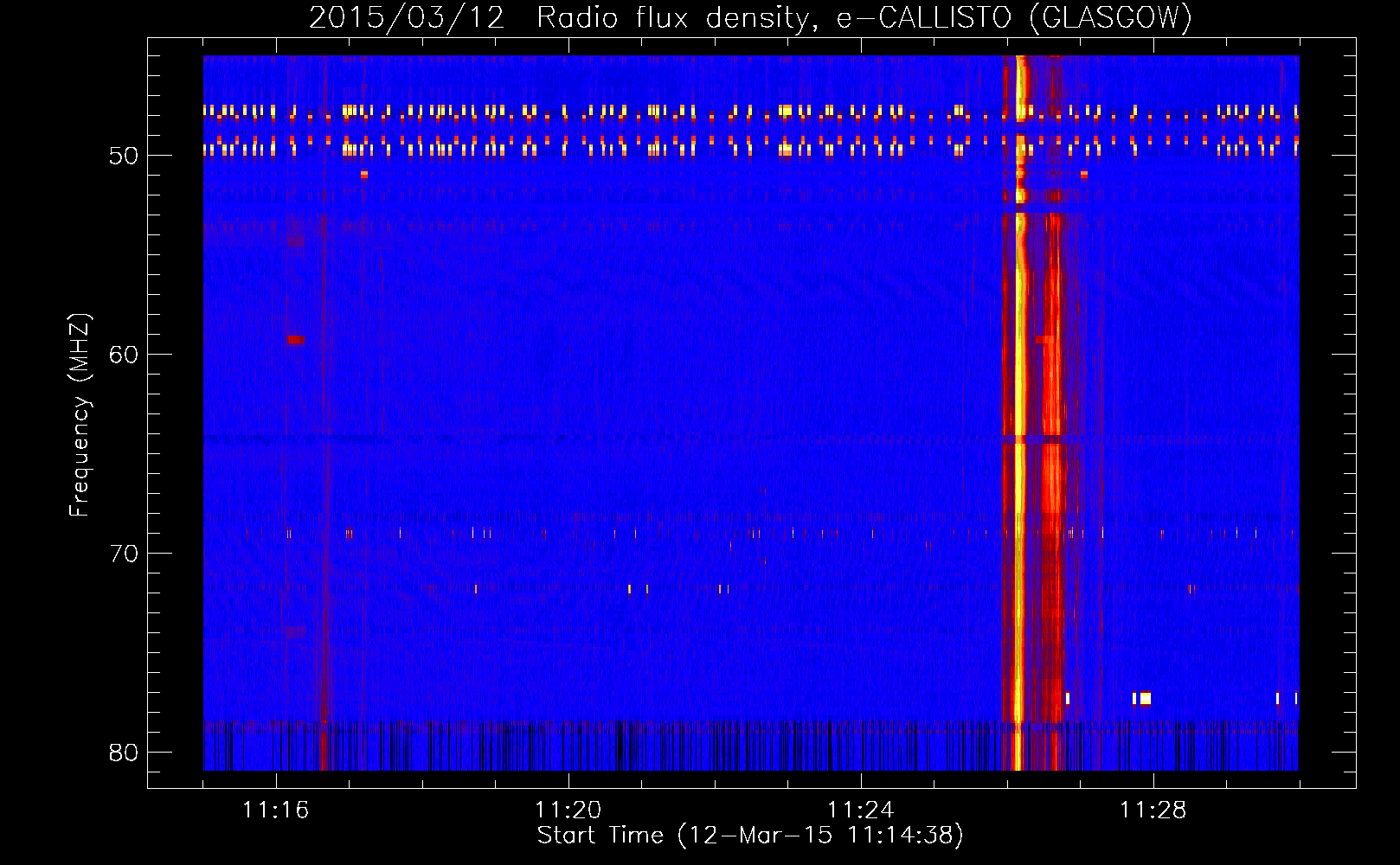Click the plot title "2015/03/12 Radio flux density, e-CALLISTO (GLASGOW)"
Viewport: 1400px width, 865px height.
tap(750, 17)
